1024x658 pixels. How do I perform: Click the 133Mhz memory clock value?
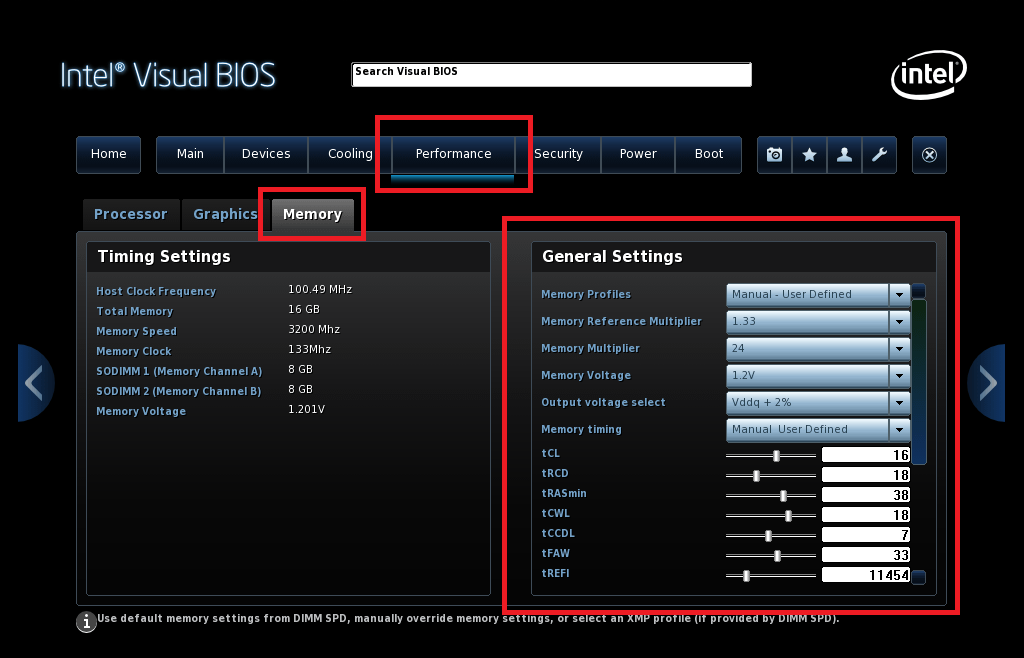point(310,349)
